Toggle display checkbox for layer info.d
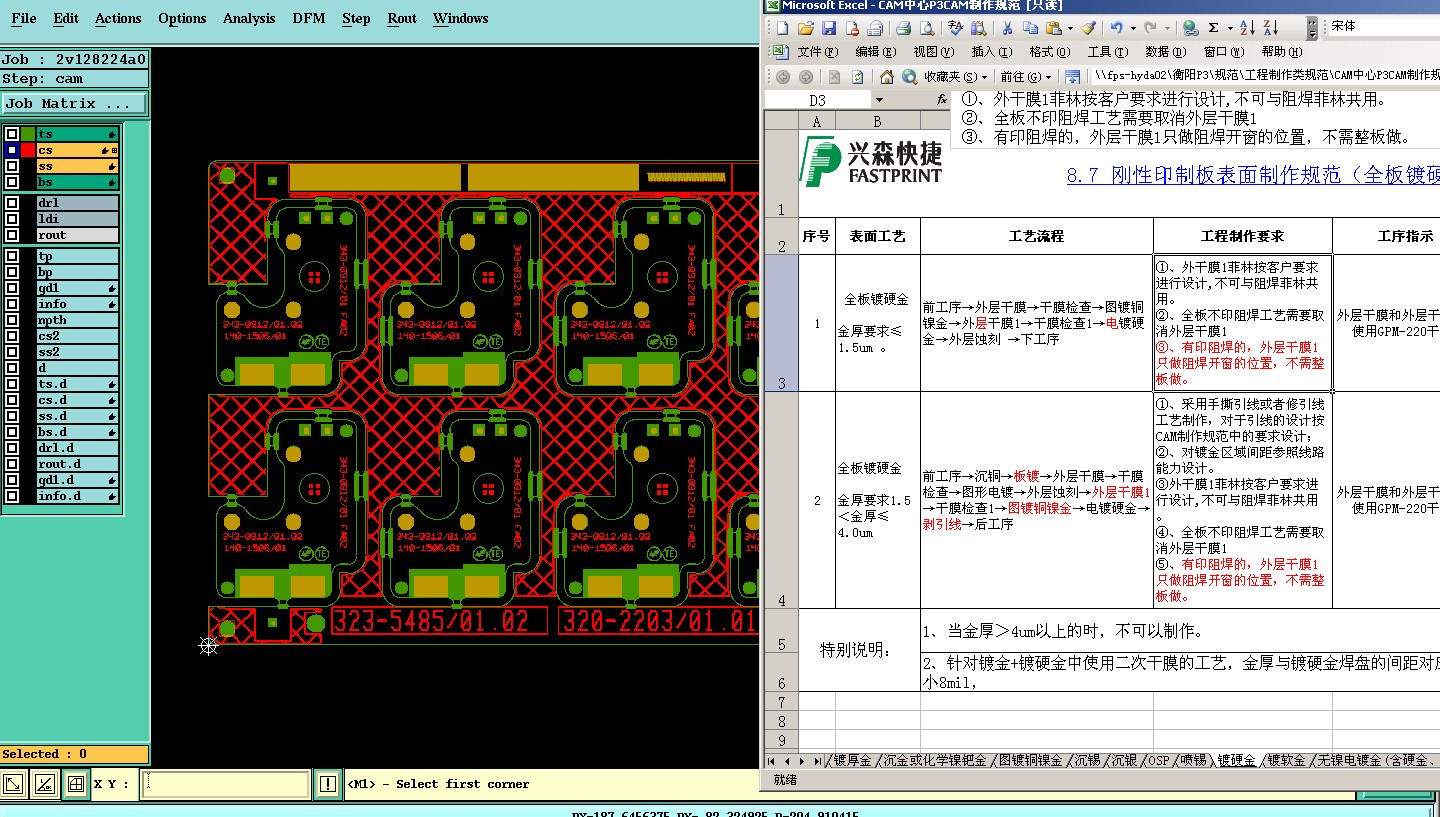1440x817 pixels. (x=12, y=496)
